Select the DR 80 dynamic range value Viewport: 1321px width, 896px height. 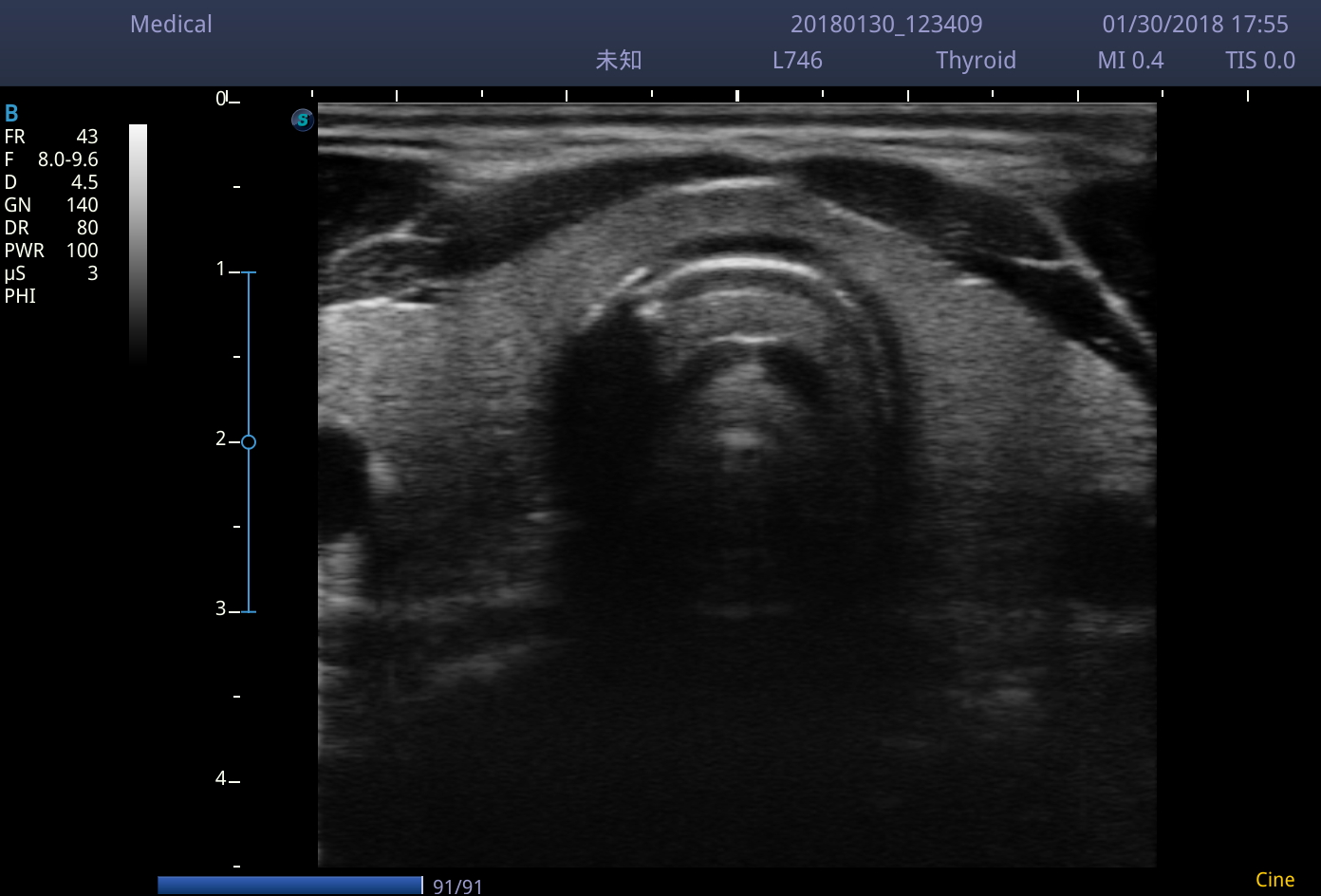[x=51, y=228]
